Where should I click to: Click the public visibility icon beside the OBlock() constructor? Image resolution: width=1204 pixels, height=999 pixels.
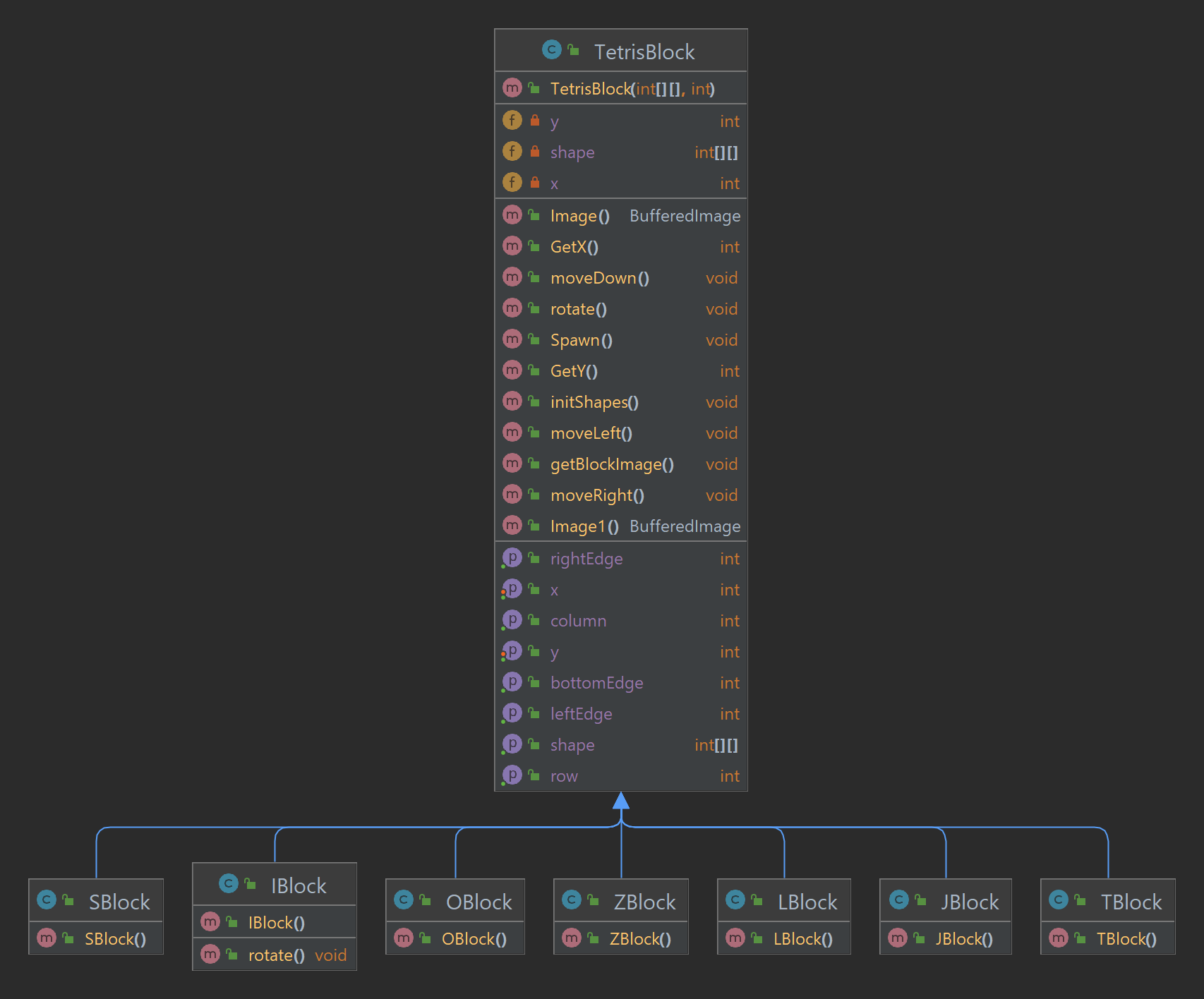[x=425, y=938]
